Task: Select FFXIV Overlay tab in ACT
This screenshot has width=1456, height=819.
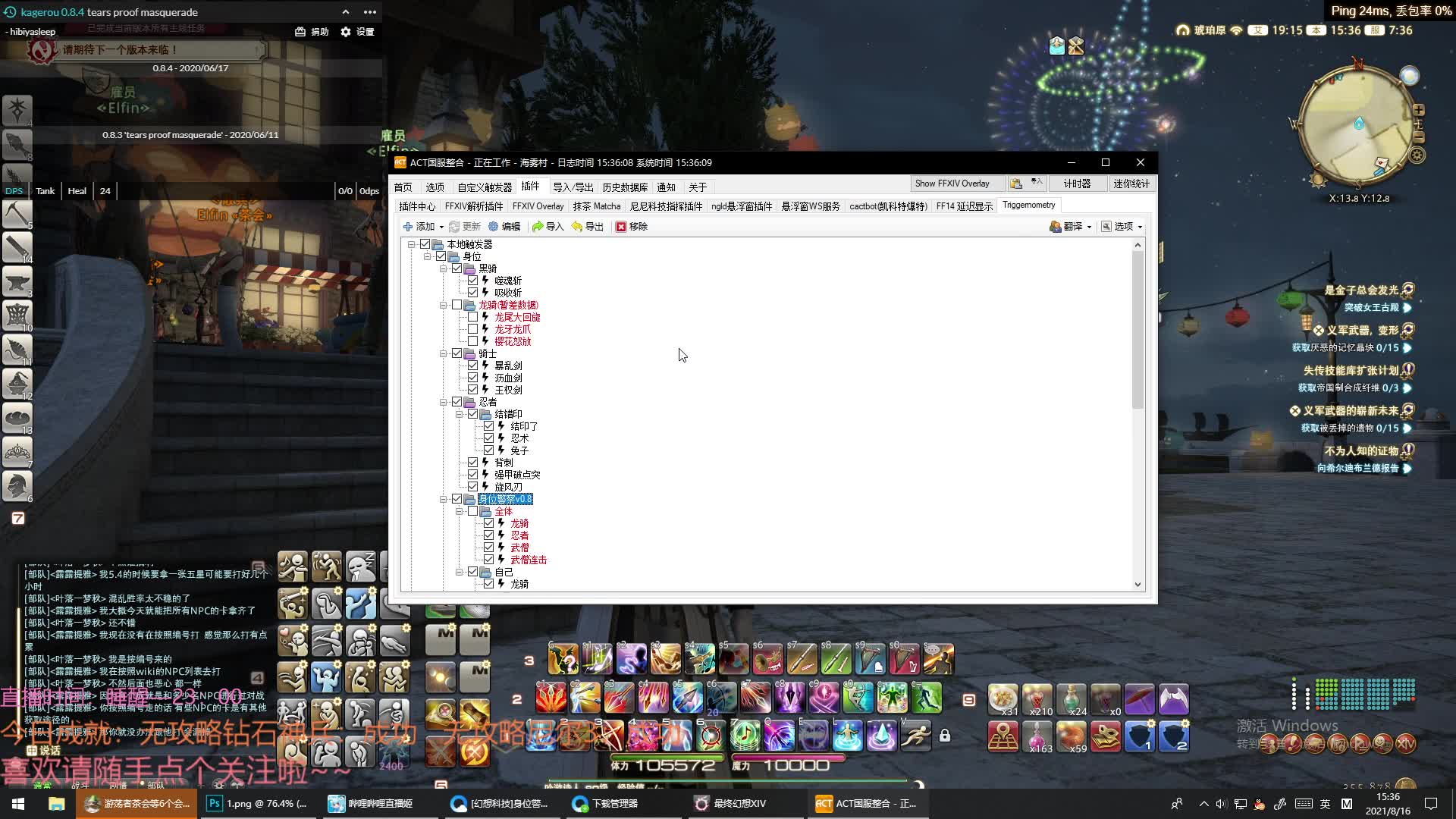Action: pyautogui.click(x=537, y=205)
